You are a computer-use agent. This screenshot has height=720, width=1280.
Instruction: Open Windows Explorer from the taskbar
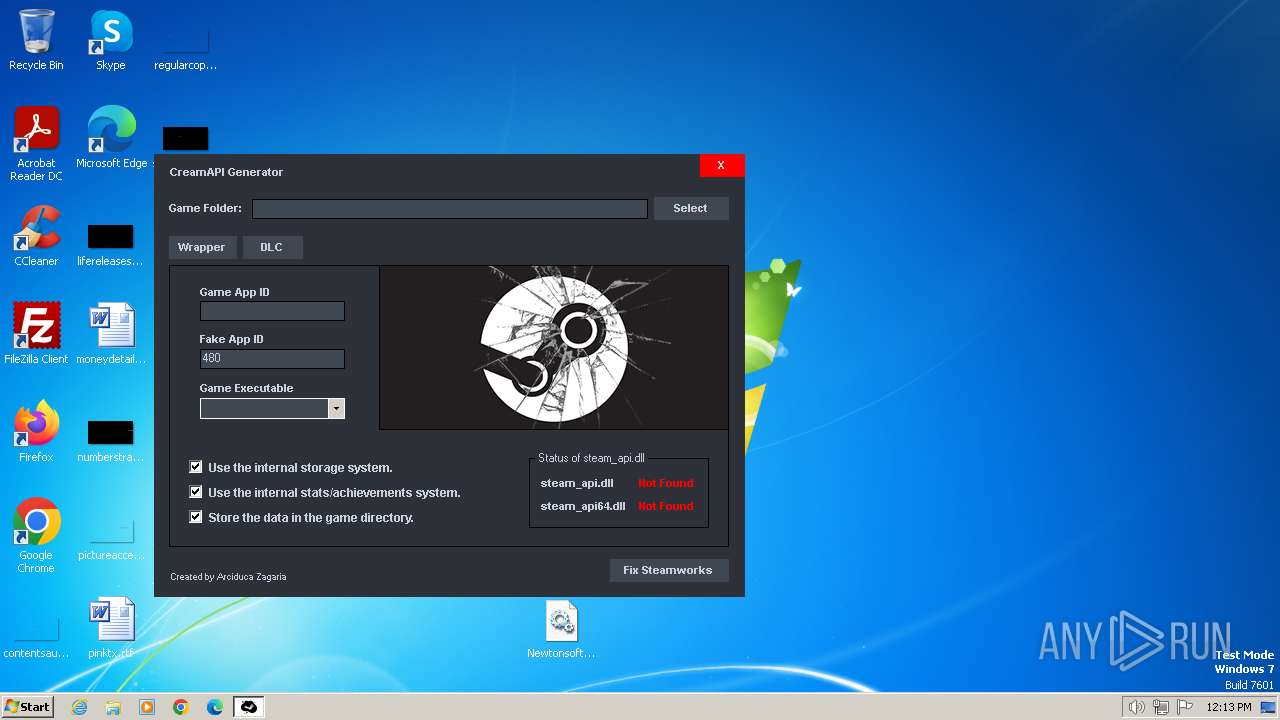pyautogui.click(x=113, y=707)
